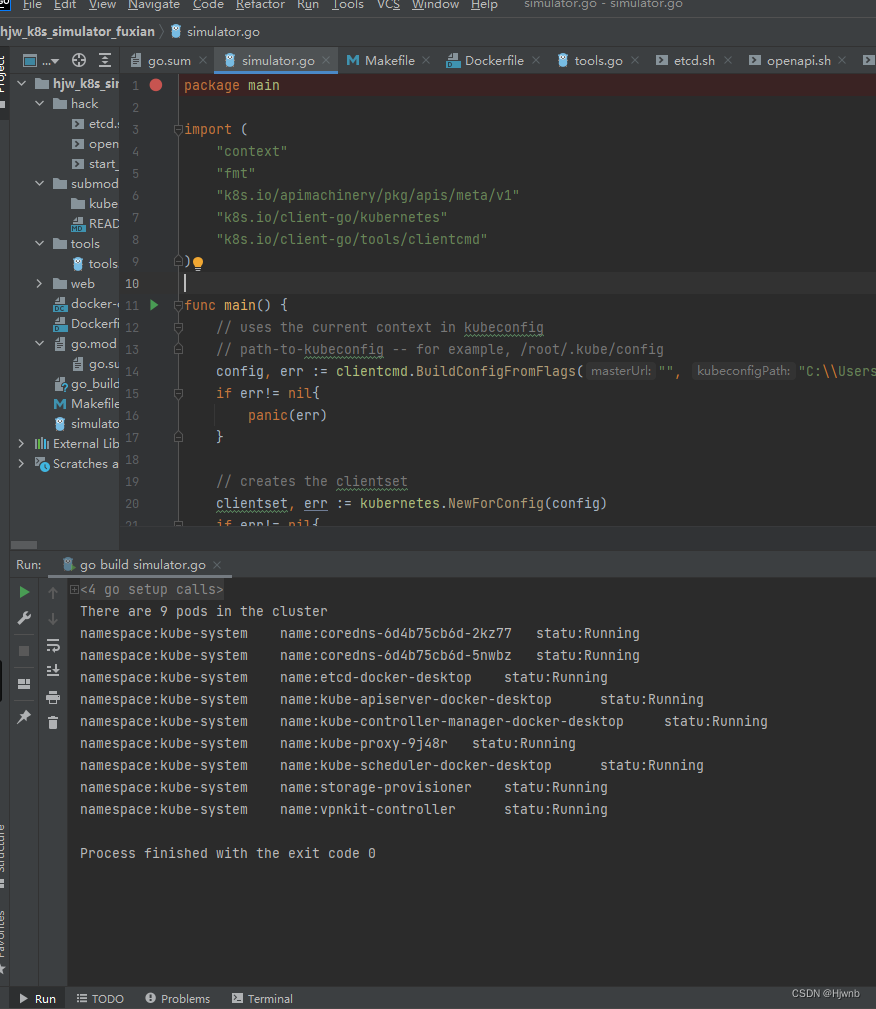Open the Favorites side tool window
This screenshot has height=1009, width=876.
point(3,940)
